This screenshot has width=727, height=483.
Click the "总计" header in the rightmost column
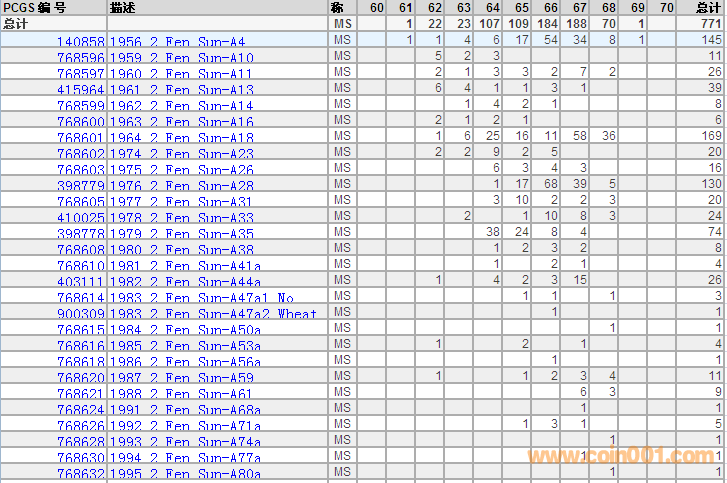(x=708, y=8)
